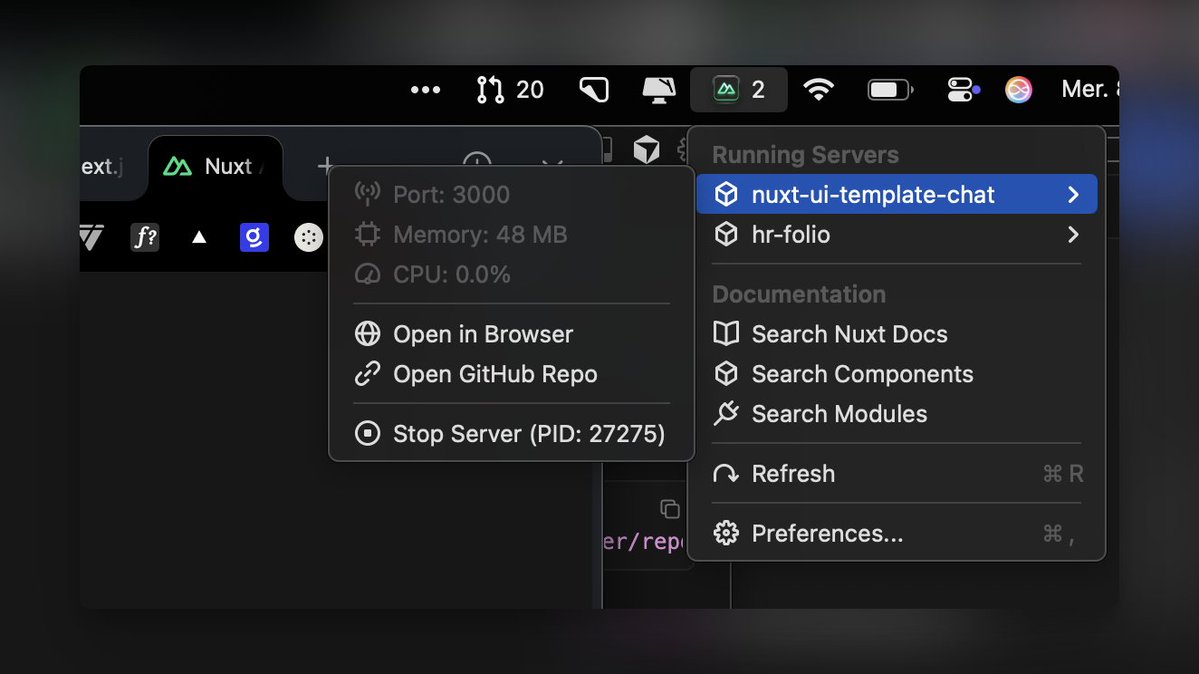The width and height of the screenshot is (1199, 674).
Task: Click the blue g extension icon
Action: point(254,237)
